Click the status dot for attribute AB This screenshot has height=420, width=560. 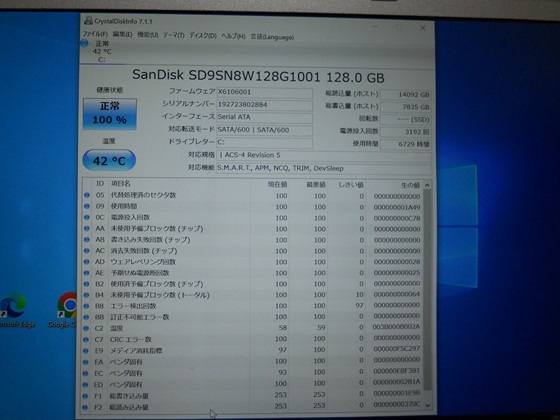pyautogui.click(x=86, y=240)
